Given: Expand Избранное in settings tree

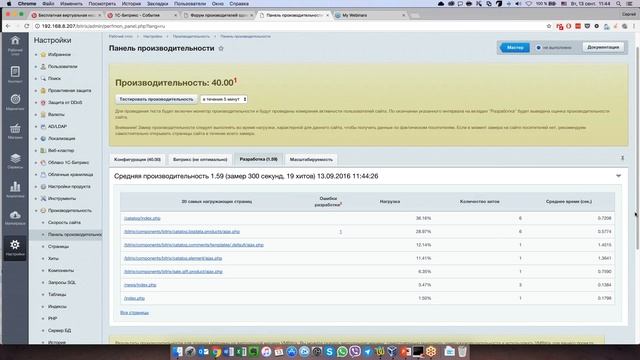Looking at the screenshot, I should tap(36, 55).
